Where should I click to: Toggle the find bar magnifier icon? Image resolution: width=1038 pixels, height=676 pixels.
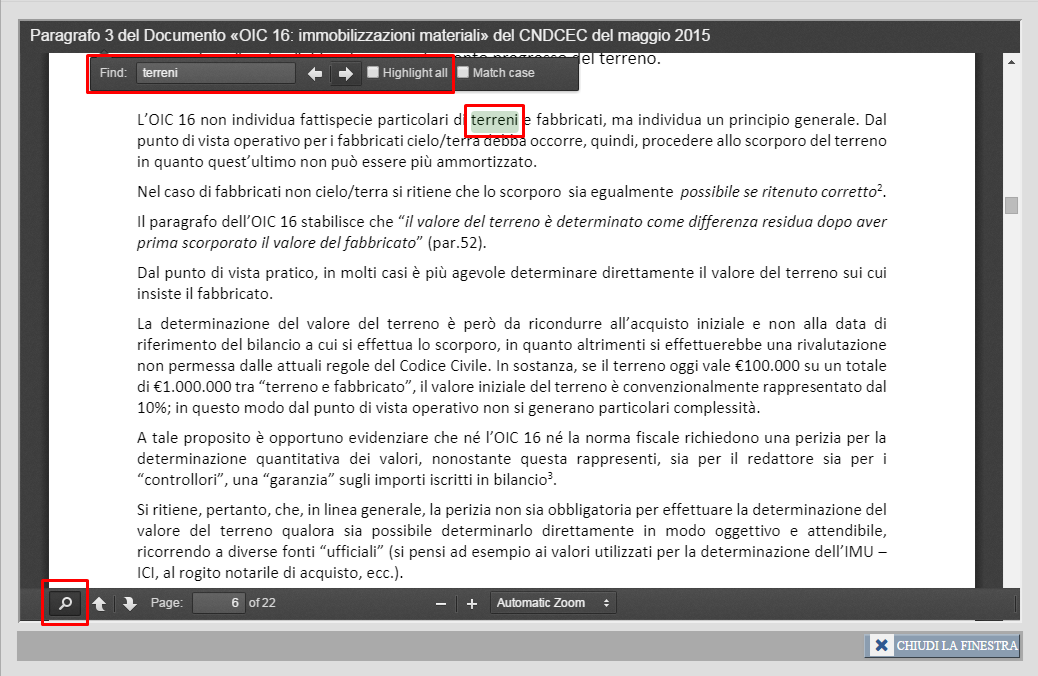tap(65, 603)
